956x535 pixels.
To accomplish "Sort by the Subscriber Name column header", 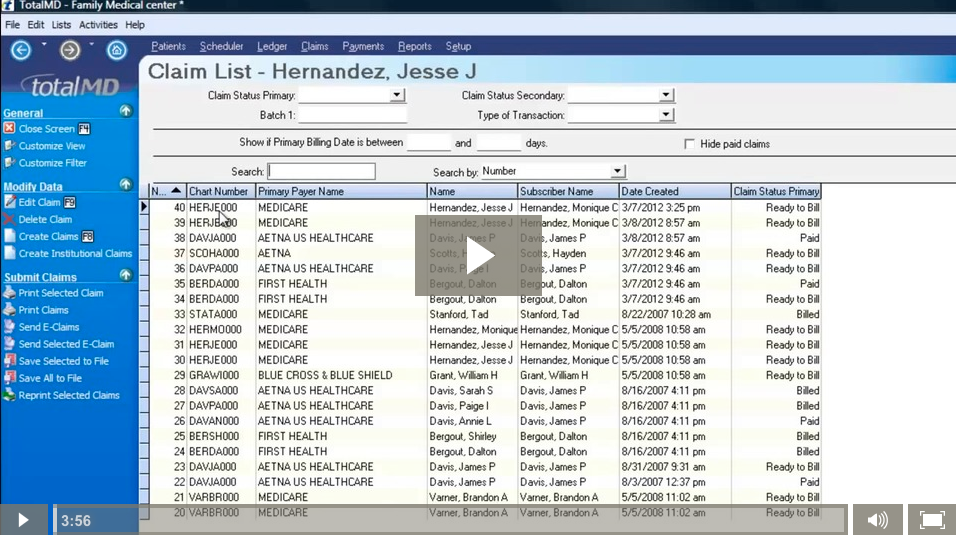I will tap(568, 191).
